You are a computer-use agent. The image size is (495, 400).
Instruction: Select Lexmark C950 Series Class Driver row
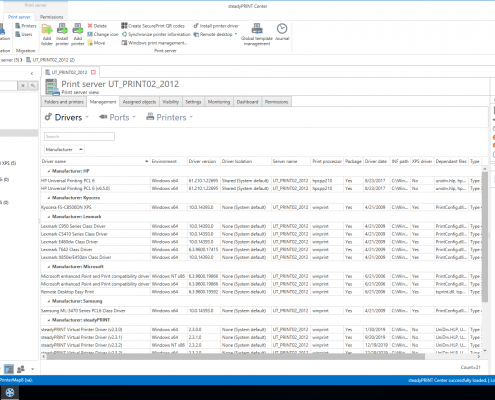pyautogui.click(x=261, y=226)
